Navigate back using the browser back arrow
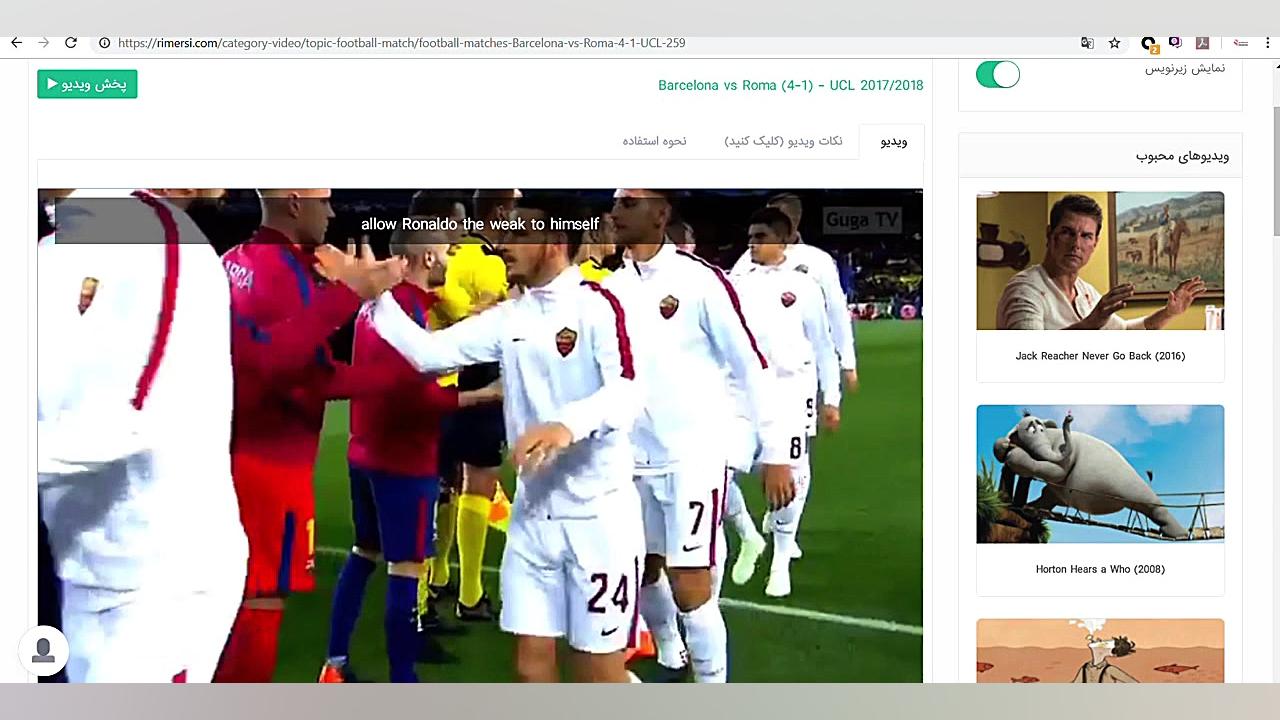Viewport: 1280px width, 720px height. pyautogui.click(x=15, y=42)
